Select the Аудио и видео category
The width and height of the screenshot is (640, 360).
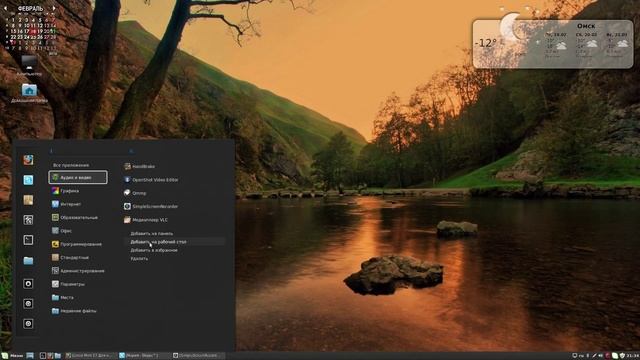(x=78, y=178)
